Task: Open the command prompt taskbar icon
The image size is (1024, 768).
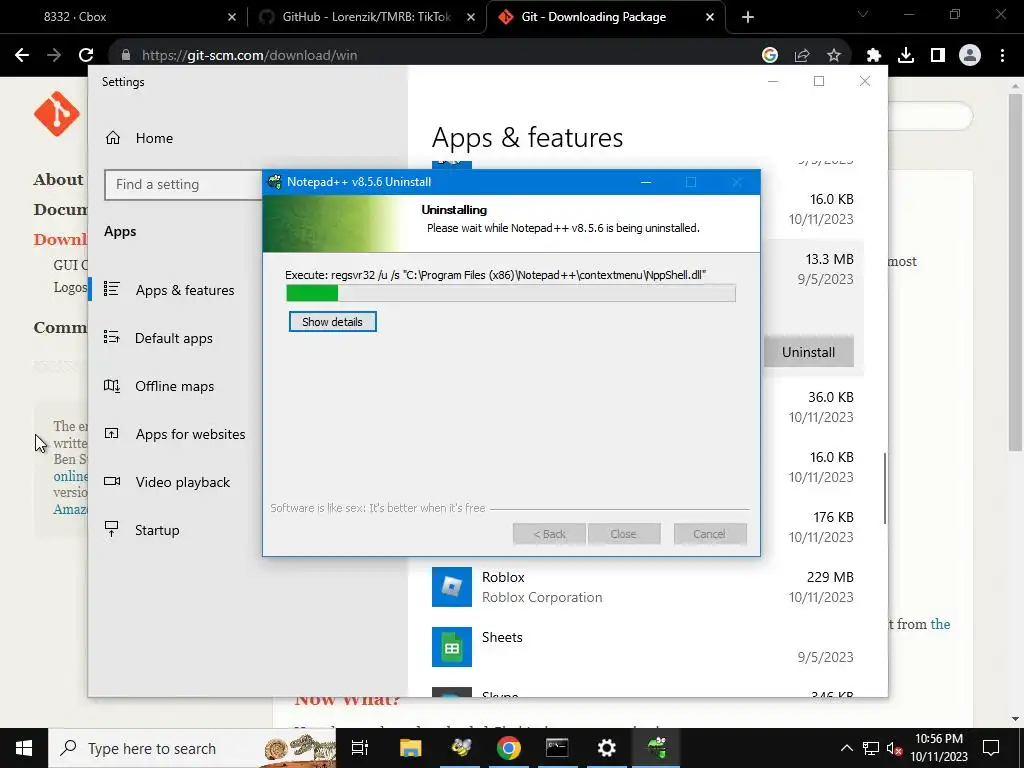Action: click(557, 748)
